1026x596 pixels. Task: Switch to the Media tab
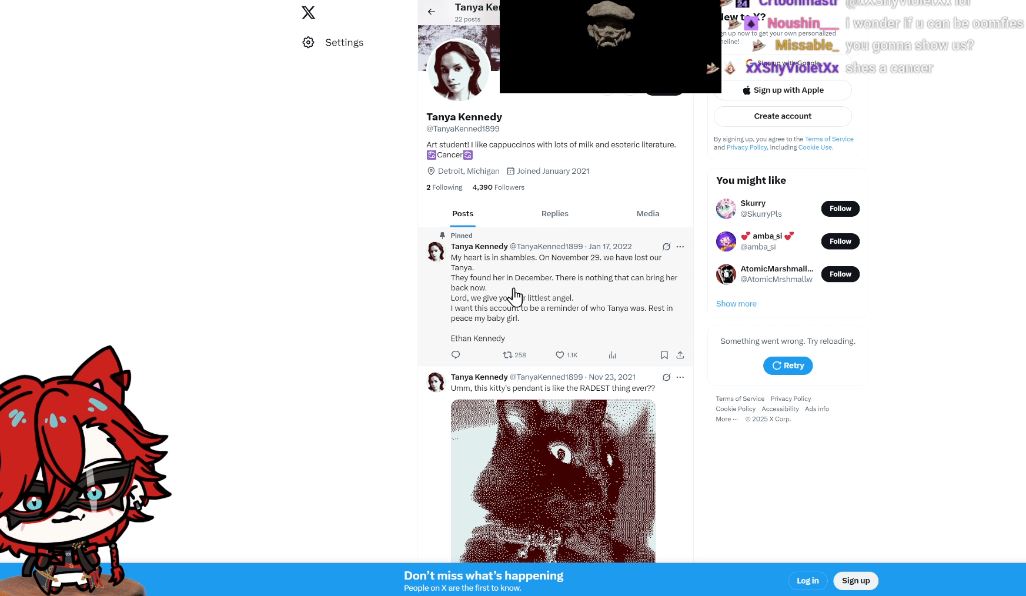tap(647, 214)
